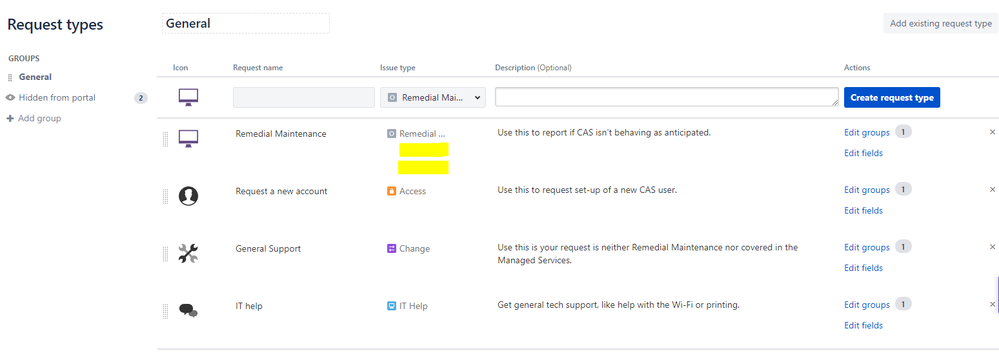Grab the drag handle of Request a new account row

(x=166, y=196)
